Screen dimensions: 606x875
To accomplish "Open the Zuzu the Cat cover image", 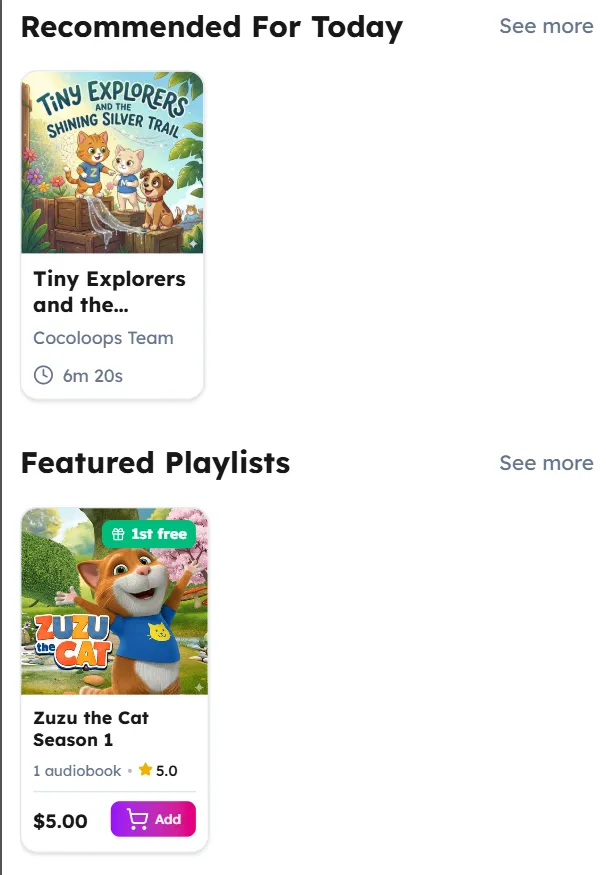I will [x=114, y=601].
